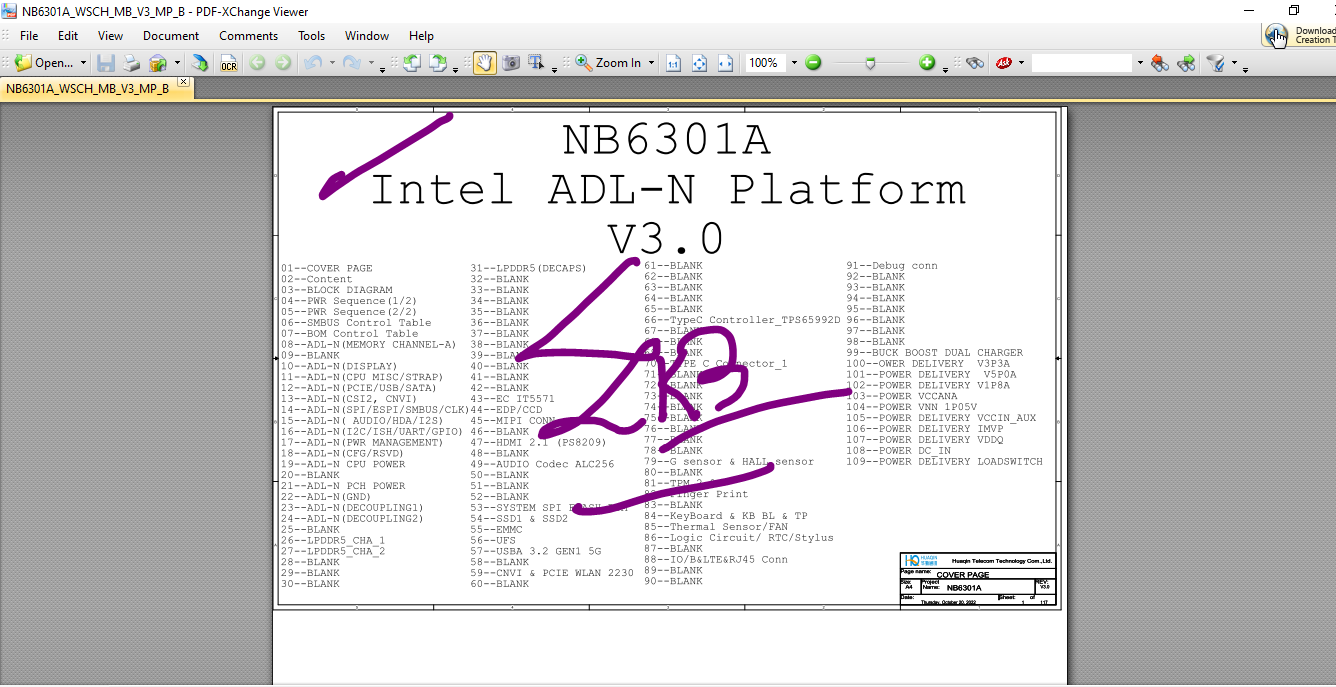This screenshot has height=687, width=1336.
Task: Open the search options funnel dropdown
Action: [x=1234, y=65]
